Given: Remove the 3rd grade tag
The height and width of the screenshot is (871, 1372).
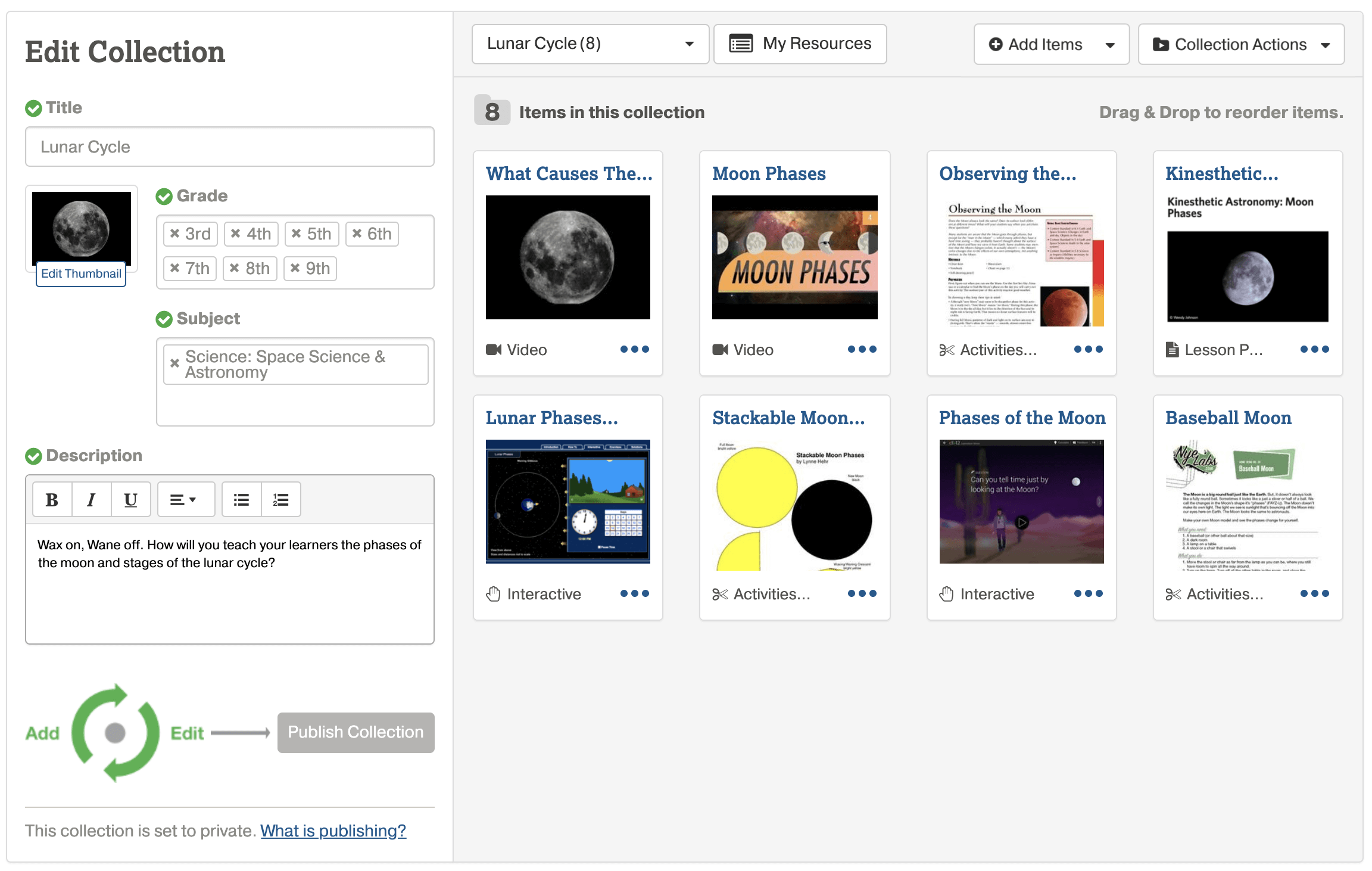Looking at the screenshot, I should coord(174,234).
